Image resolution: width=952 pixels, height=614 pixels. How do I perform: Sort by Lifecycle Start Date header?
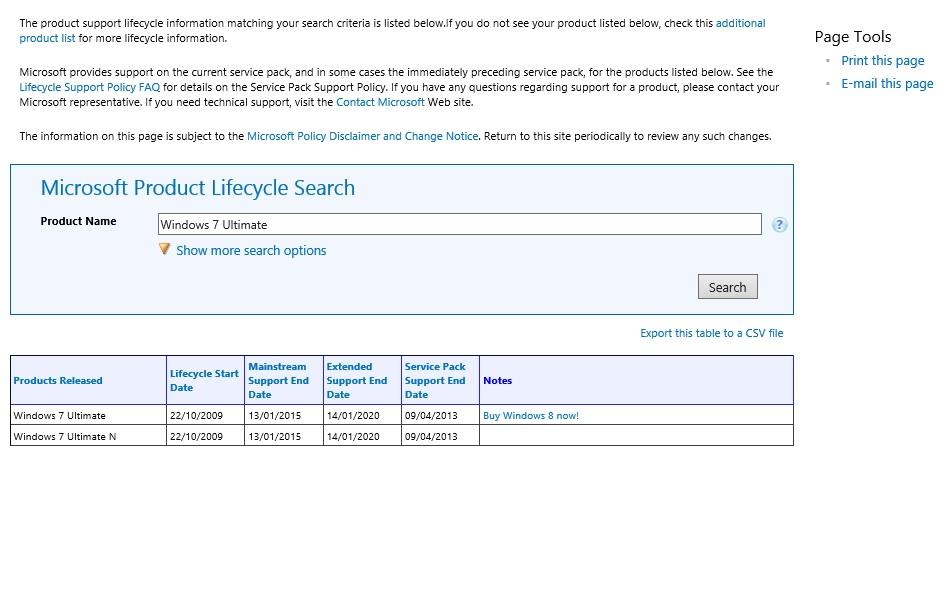tap(204, 380)
